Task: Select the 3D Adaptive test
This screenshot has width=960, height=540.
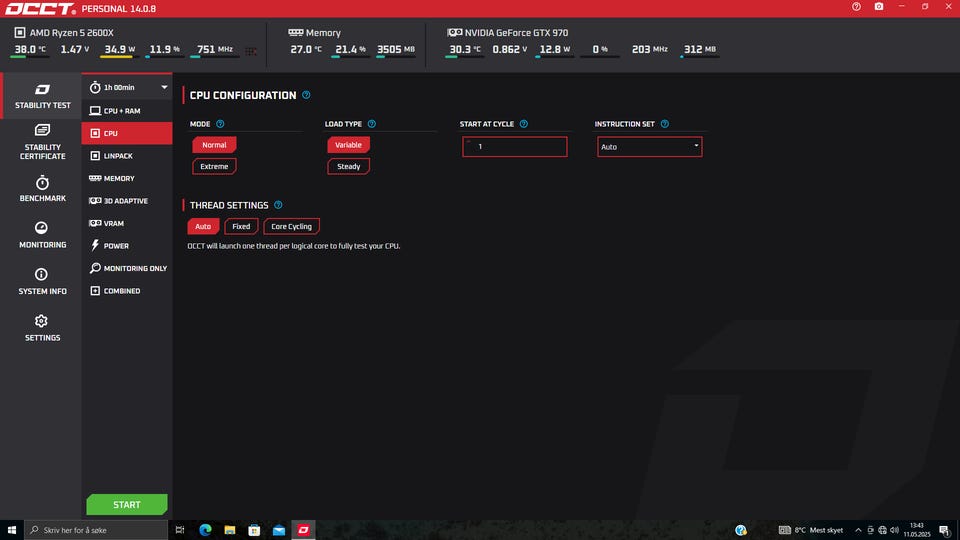Action: (127, 201)
